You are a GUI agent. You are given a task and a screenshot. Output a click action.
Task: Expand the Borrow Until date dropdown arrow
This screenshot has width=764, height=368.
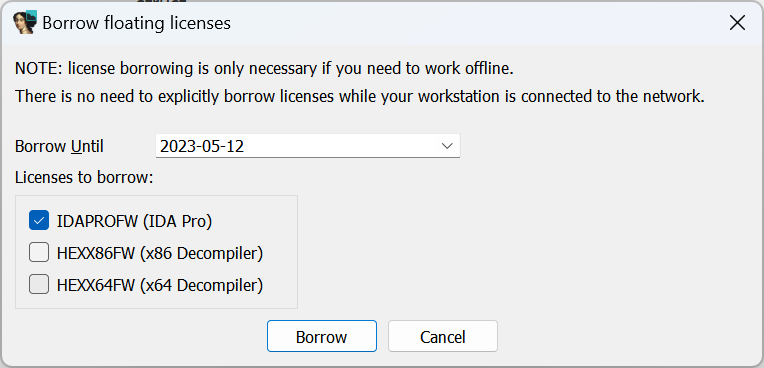point(447,146)
